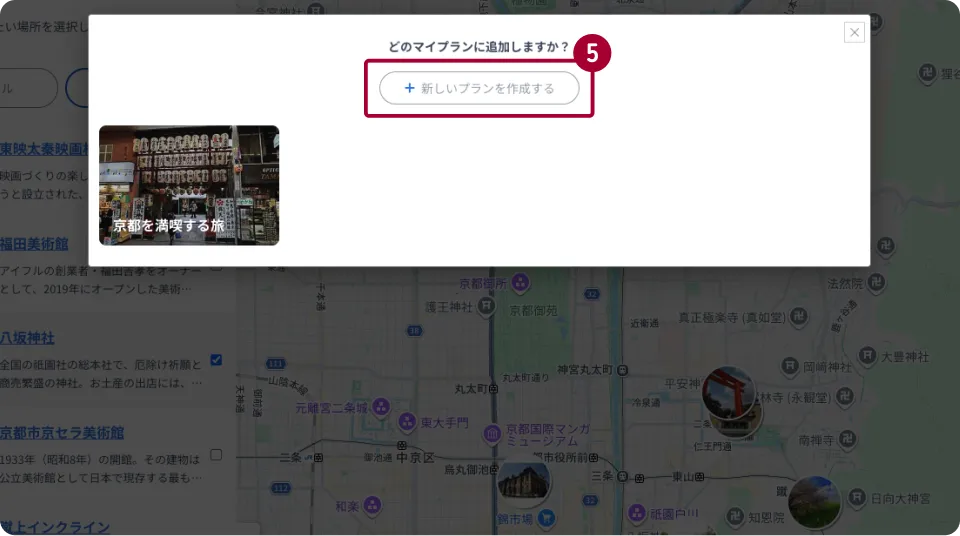Click the 東大手門 map marker

407,421
